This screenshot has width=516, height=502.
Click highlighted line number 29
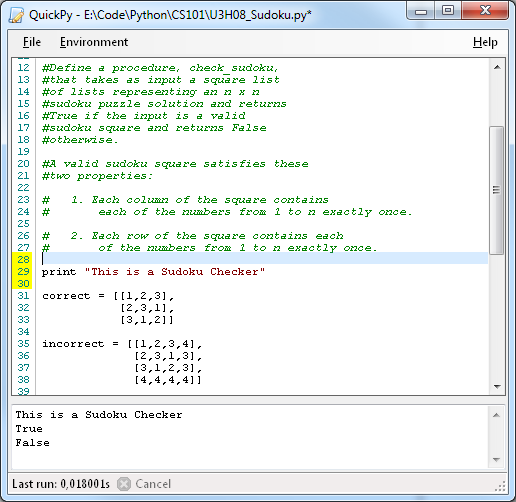coord(23,271)
